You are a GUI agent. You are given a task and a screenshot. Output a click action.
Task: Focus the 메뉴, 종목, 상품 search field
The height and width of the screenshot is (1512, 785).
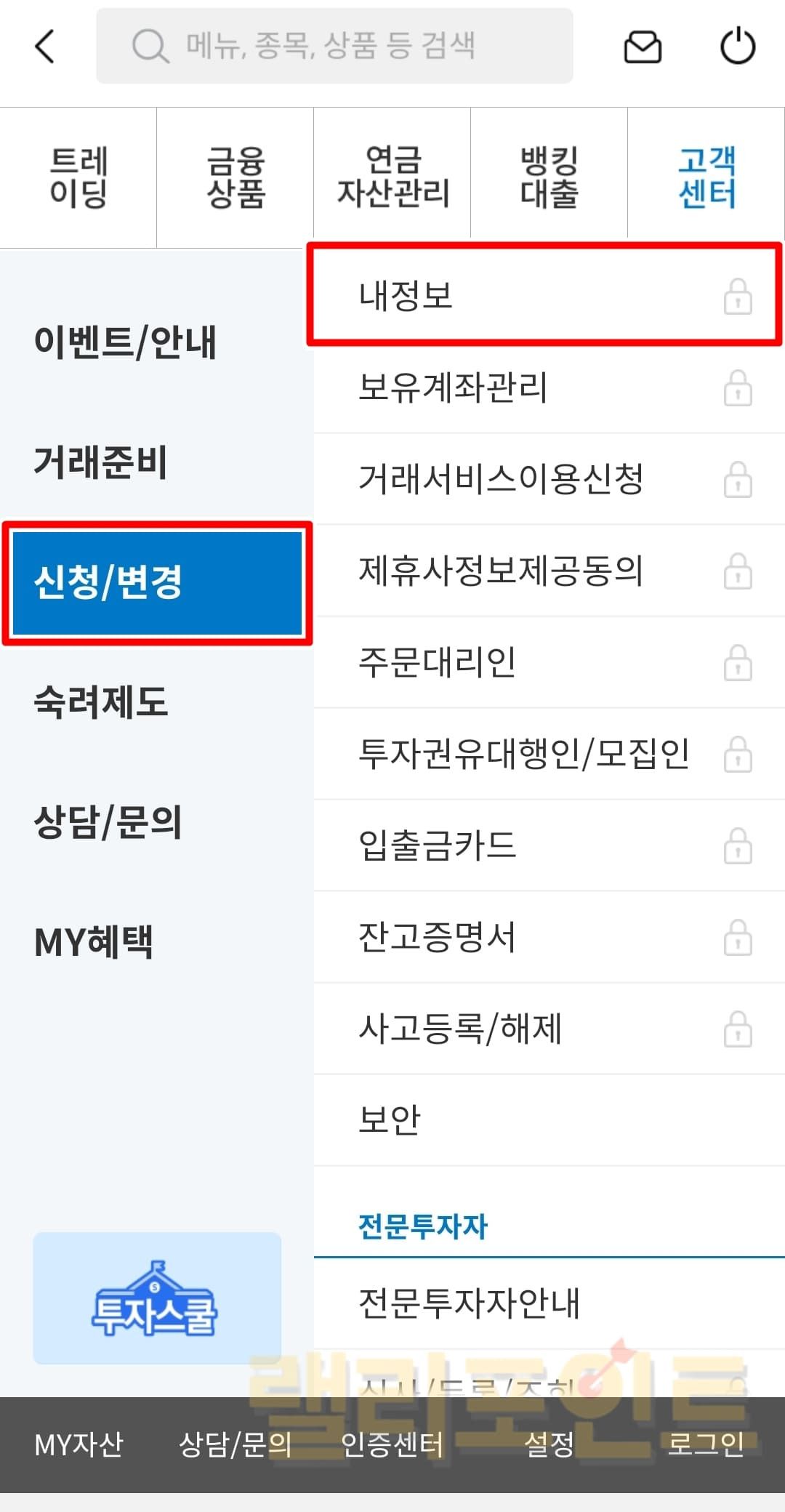coord(334,46)
